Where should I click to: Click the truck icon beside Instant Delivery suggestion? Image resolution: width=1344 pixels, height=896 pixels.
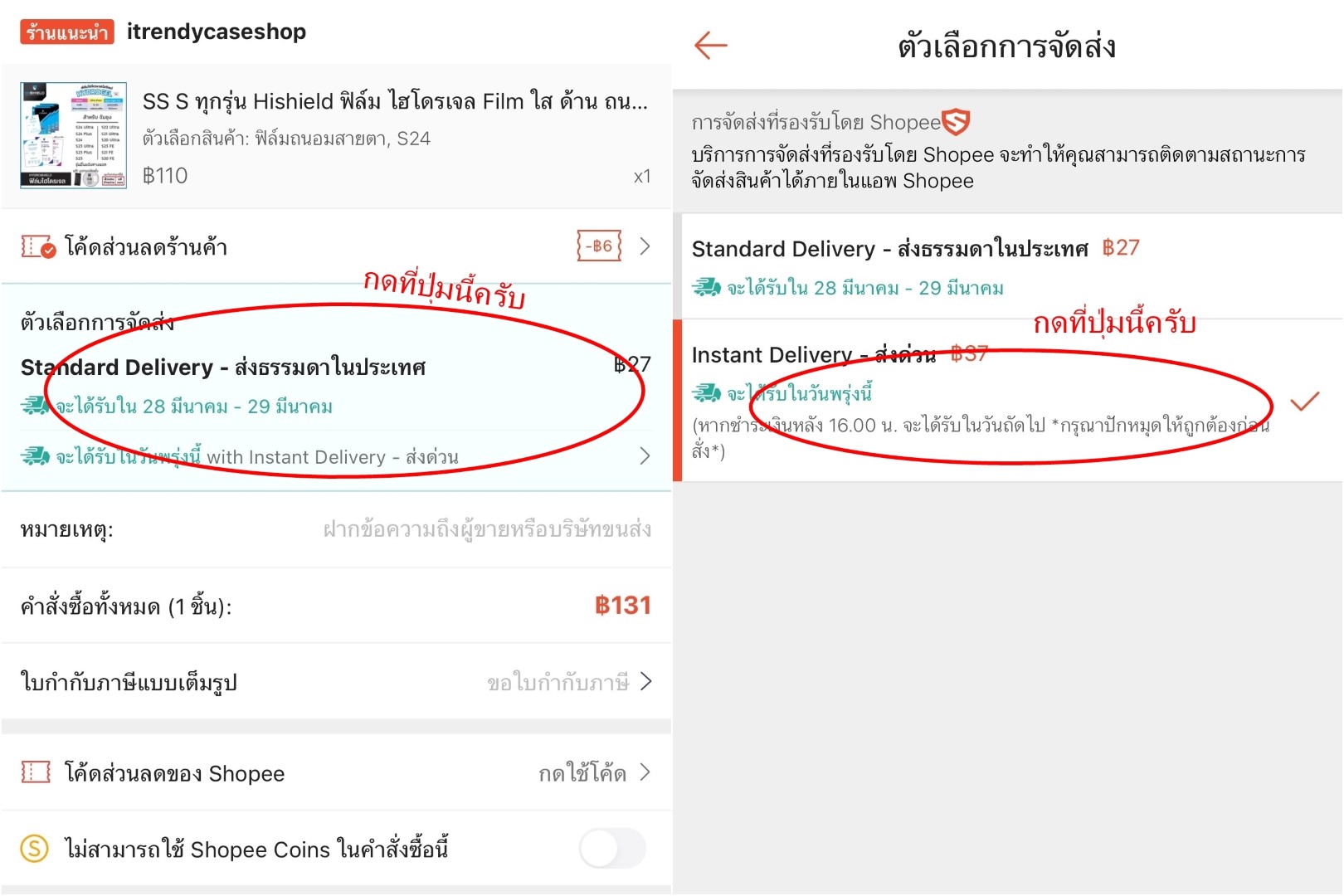pyautogui.click(x=35, y=455)
